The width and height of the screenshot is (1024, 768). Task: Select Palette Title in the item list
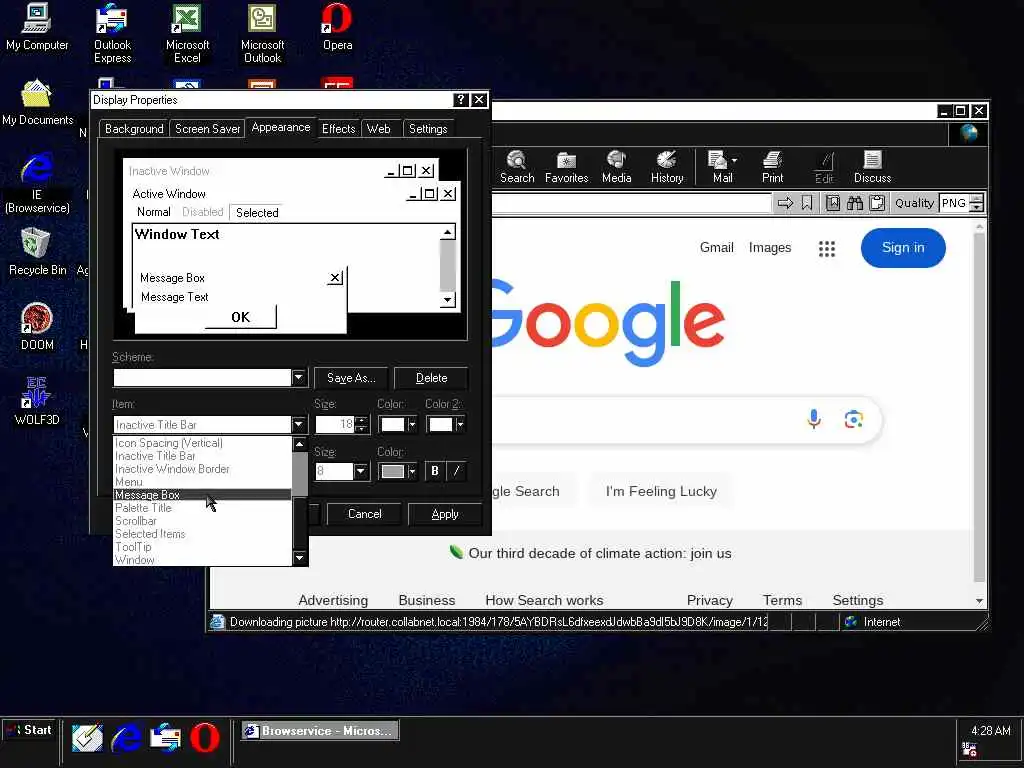pos(202,508)
